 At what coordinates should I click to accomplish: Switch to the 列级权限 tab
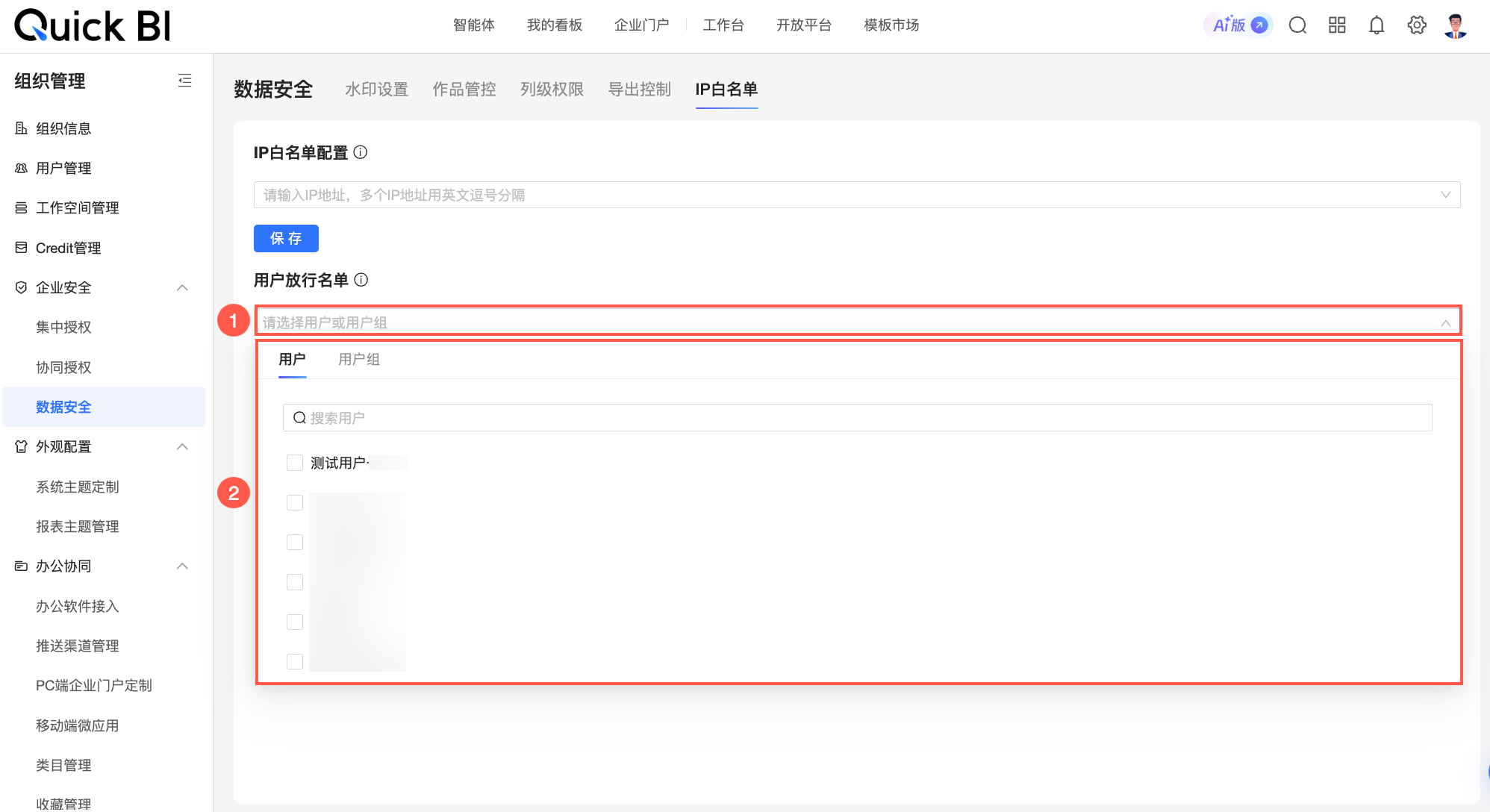tap(552, 90)
